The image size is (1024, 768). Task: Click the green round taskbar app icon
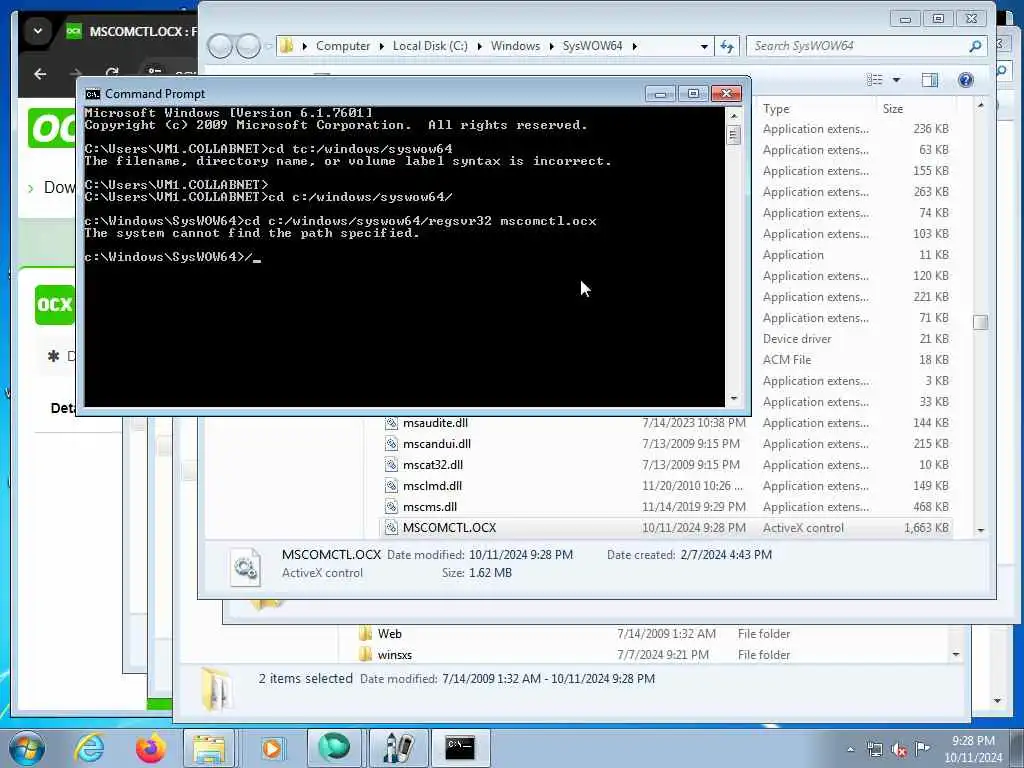[334, 748]
